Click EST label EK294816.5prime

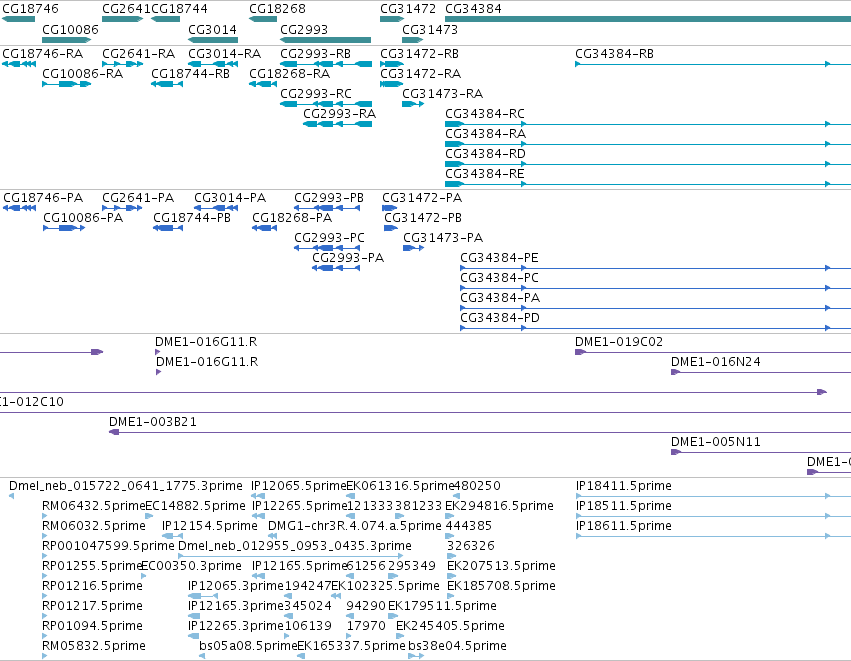pos(499,507)
